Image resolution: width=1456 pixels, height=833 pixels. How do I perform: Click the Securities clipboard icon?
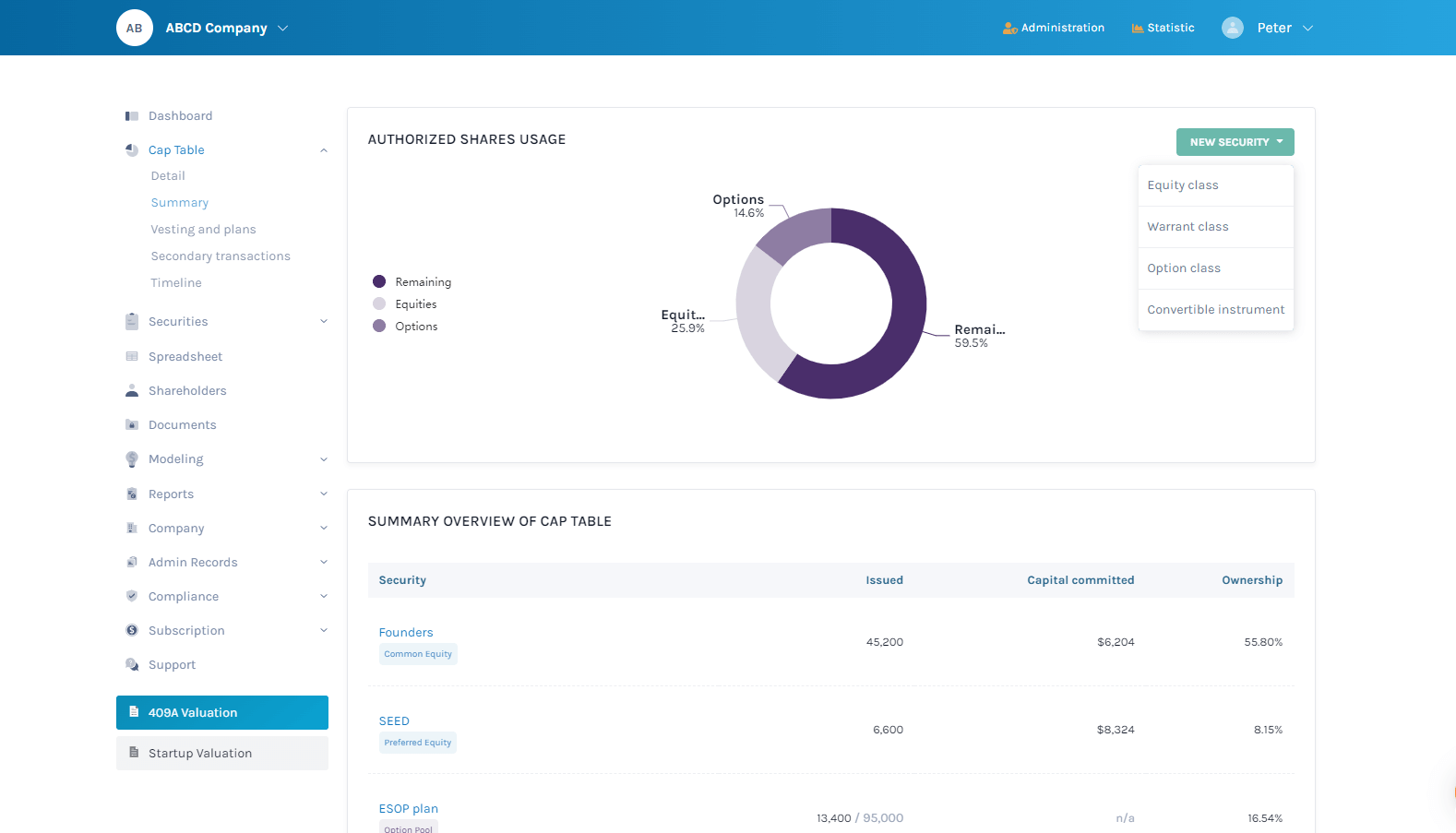click(x=132, y=322)
